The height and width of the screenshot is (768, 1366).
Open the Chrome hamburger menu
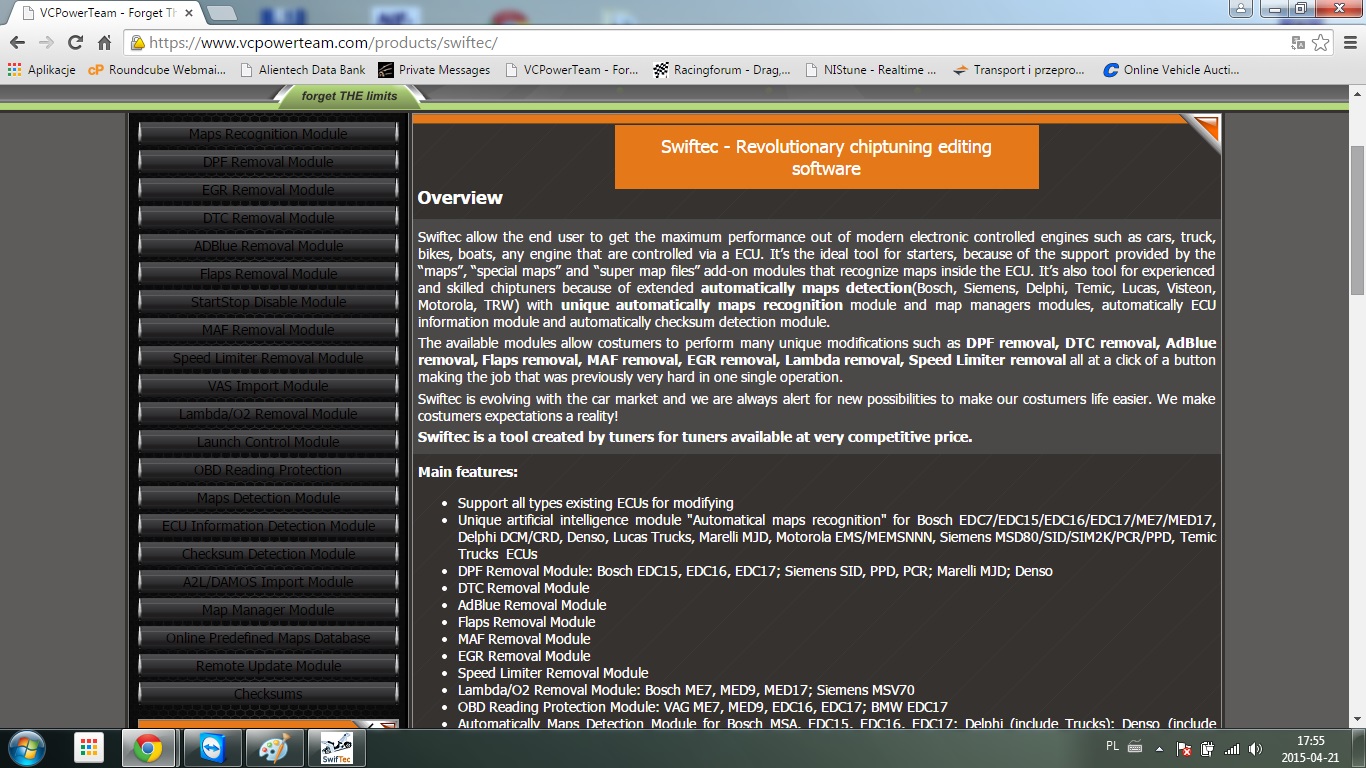[1349, 43]
